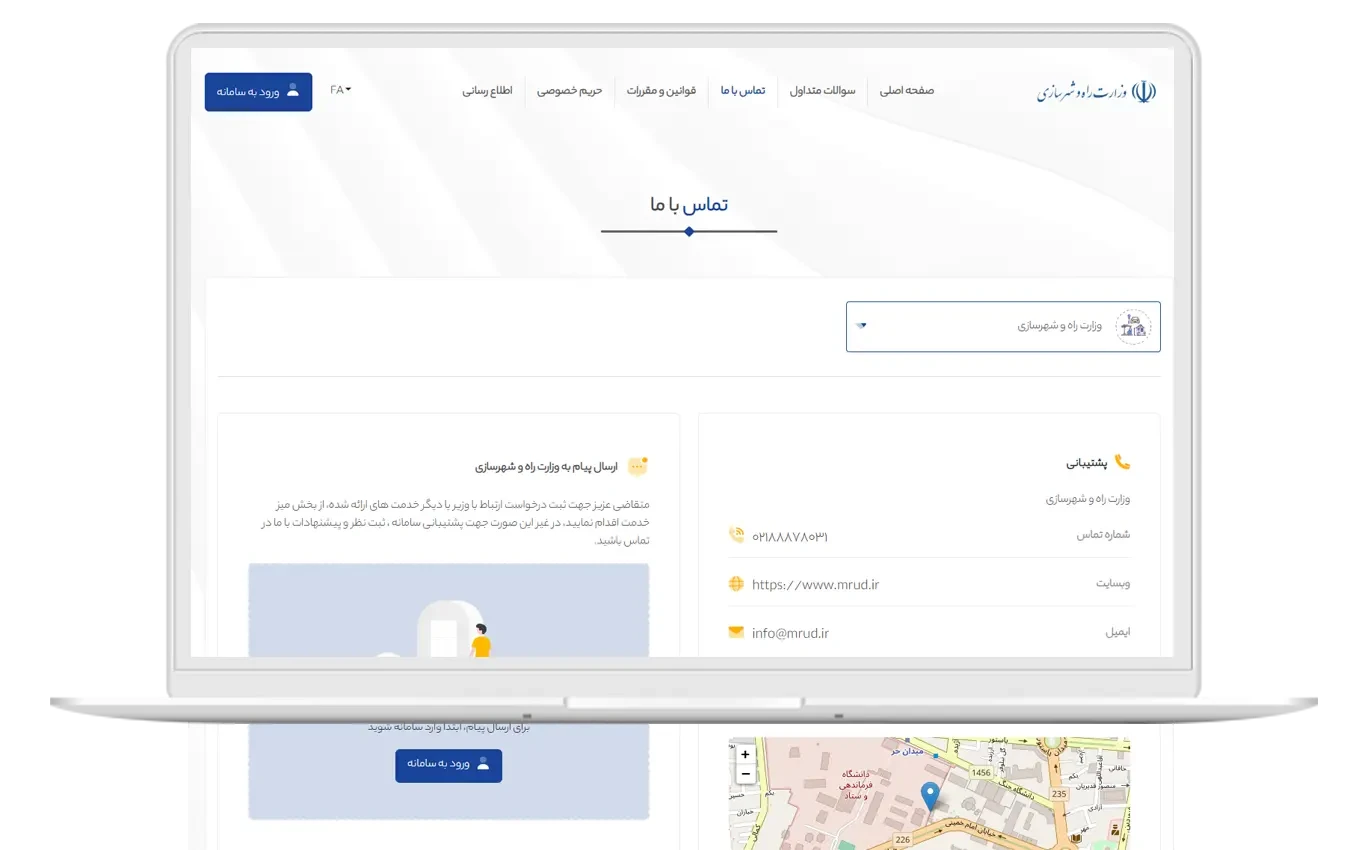This screenshot has height=850, width=1366.
Task: Click the globe website icon
Action: 736,584
